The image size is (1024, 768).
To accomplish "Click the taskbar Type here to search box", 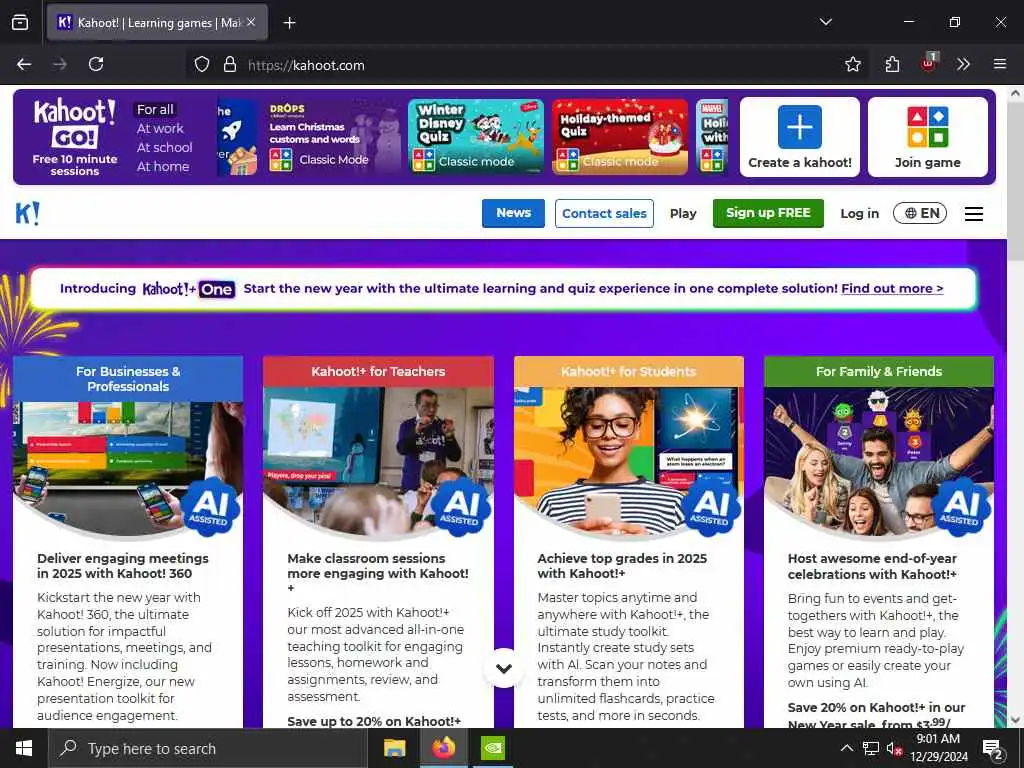I will (x=207, y=748).
